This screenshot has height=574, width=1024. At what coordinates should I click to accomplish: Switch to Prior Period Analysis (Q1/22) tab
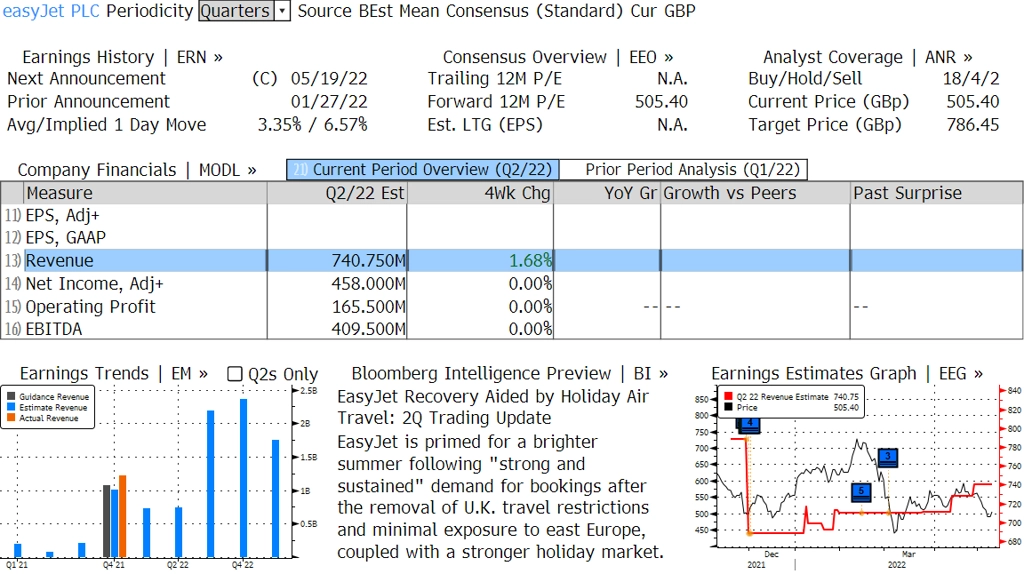coord(684,170)
